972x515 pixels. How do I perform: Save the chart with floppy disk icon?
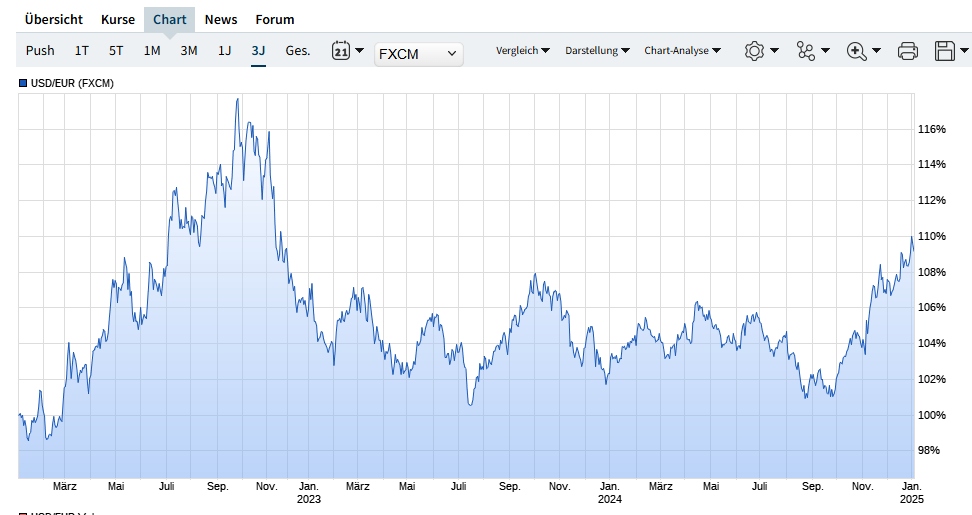(944, 51)
